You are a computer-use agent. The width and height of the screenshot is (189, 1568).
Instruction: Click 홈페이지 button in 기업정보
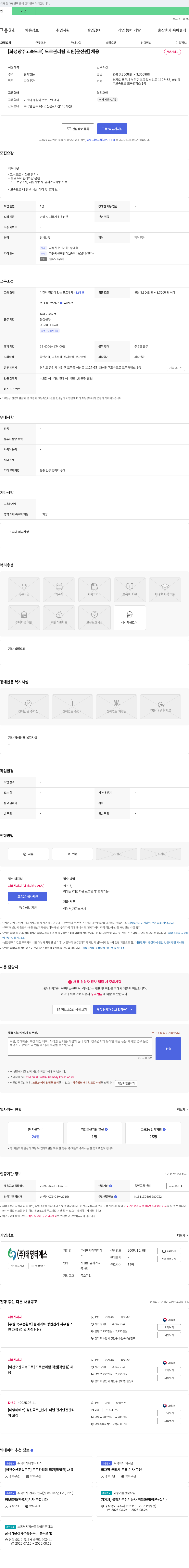click(x=169, y=1251)
